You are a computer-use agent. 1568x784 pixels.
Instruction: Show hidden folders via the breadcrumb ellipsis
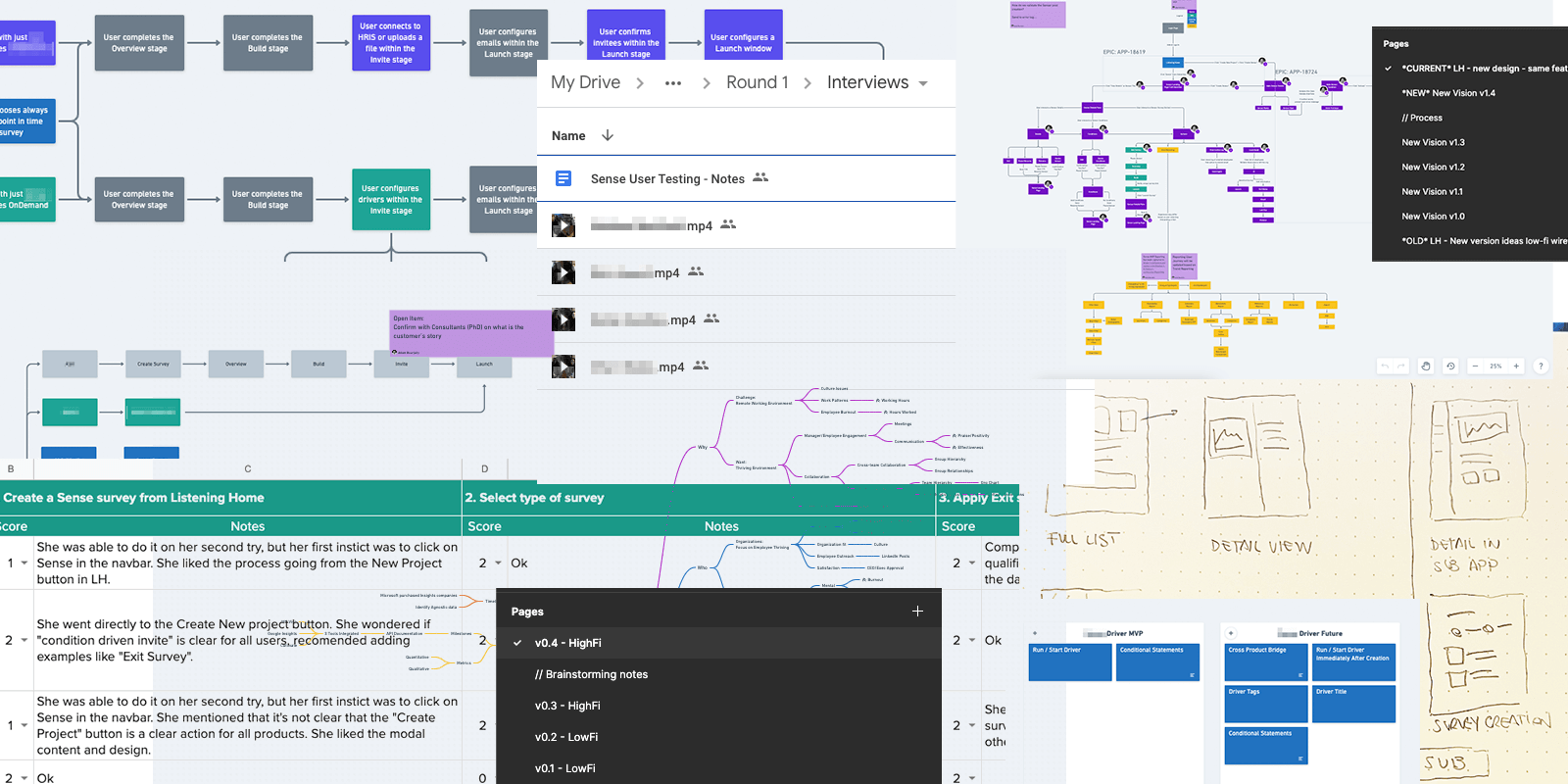[x=672, y=83]
